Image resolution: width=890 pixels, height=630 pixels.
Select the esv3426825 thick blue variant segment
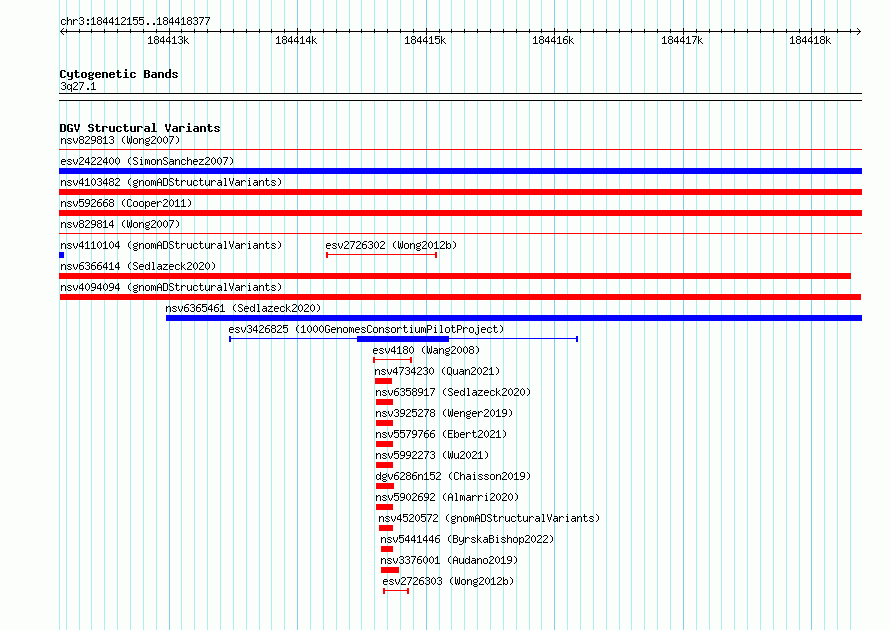click(403, 339)
